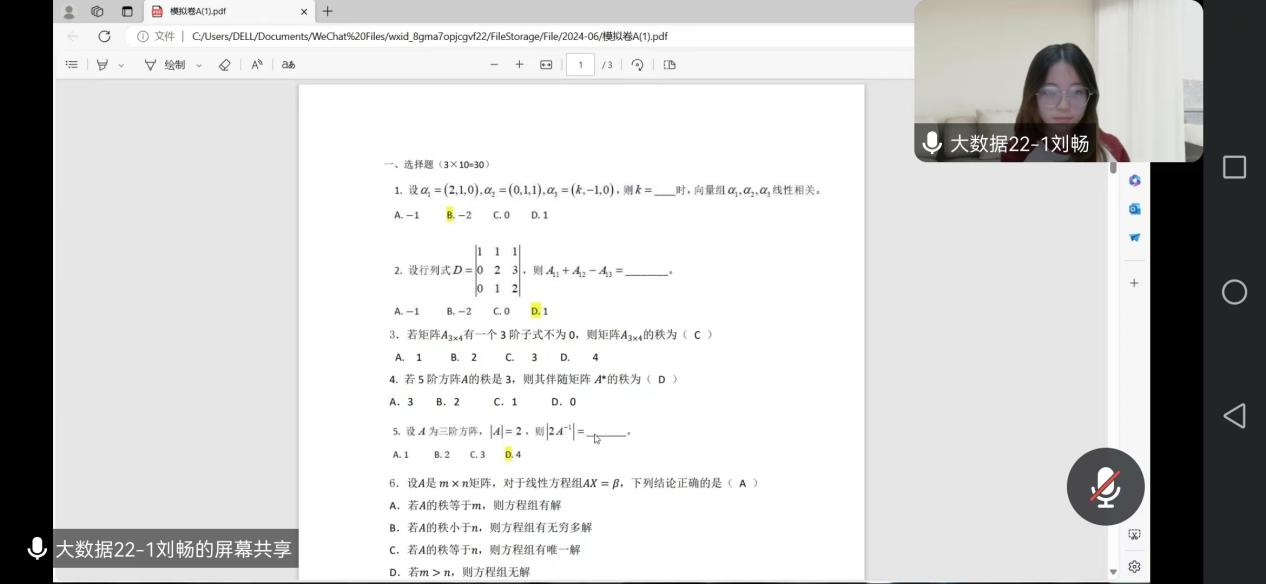
Task: Click the rotate page icon
Action: 637,65
